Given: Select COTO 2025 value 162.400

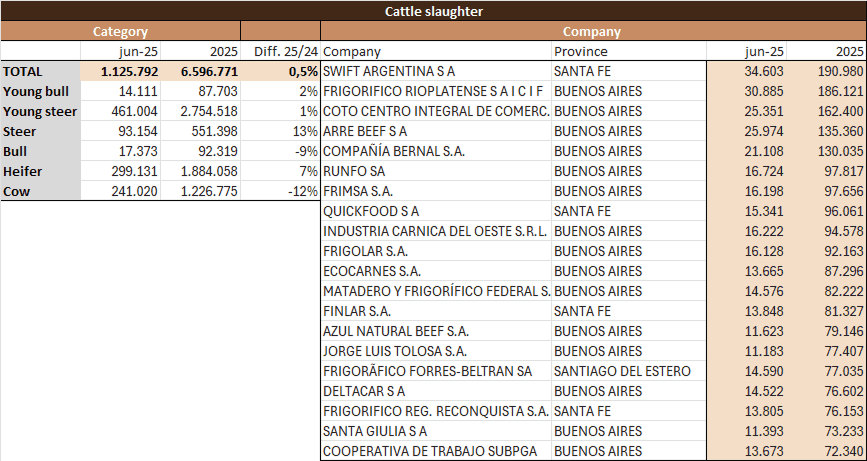Looking at the screenshot, I should (827, 111).
